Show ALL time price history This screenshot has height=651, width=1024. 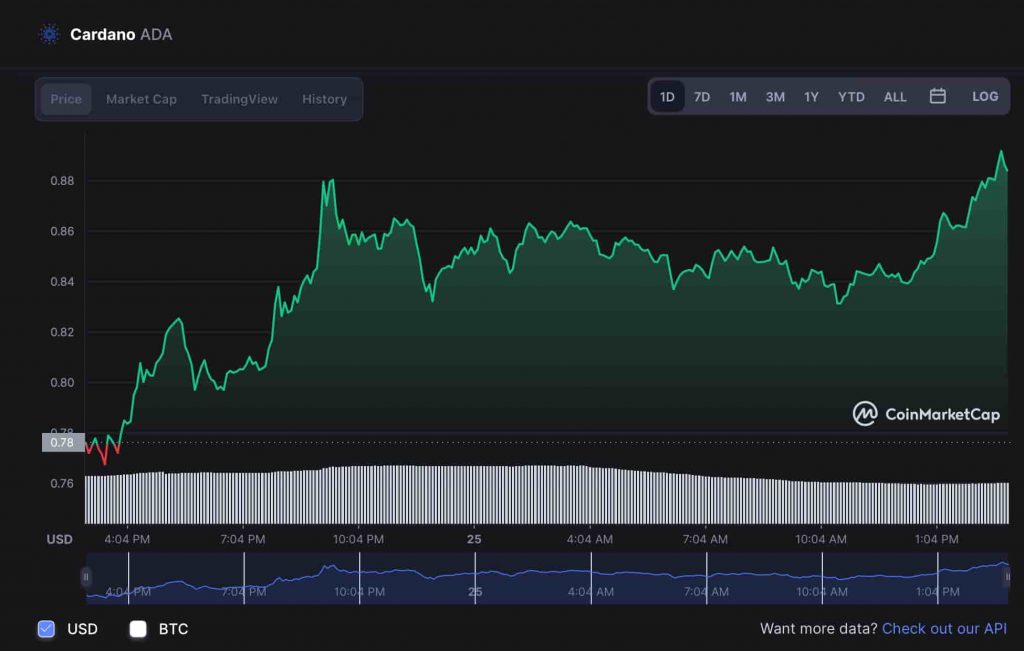(x=895, y=97)
